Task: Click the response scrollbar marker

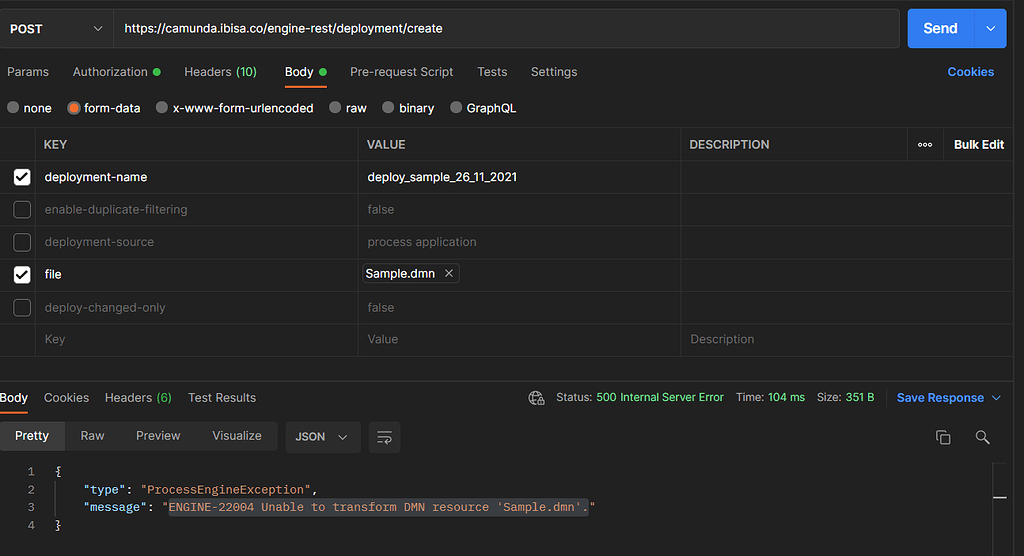Action: tap(999, 498)
